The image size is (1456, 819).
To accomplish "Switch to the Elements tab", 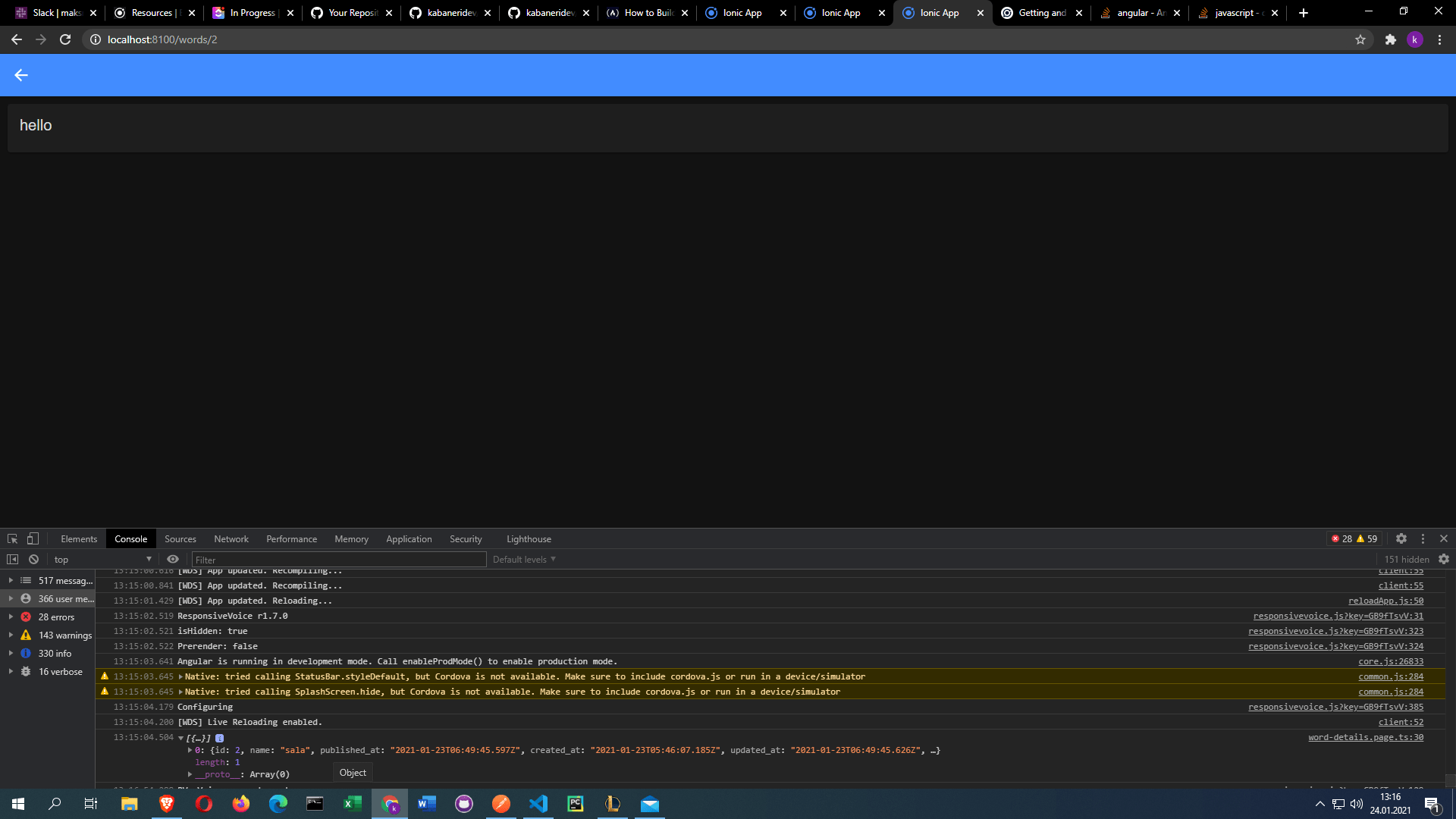I will 79,539.
